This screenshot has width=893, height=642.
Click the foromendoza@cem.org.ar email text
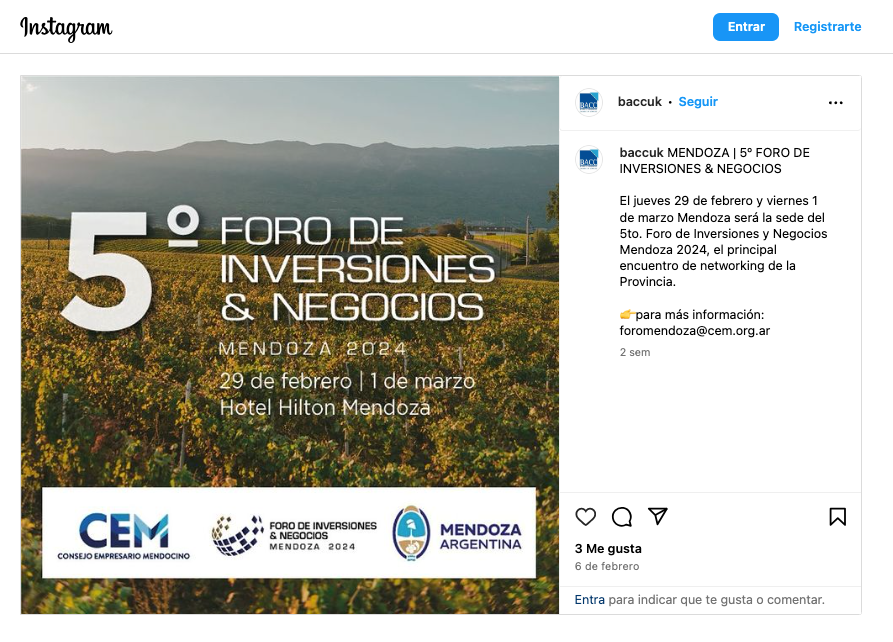pos(694,331)
